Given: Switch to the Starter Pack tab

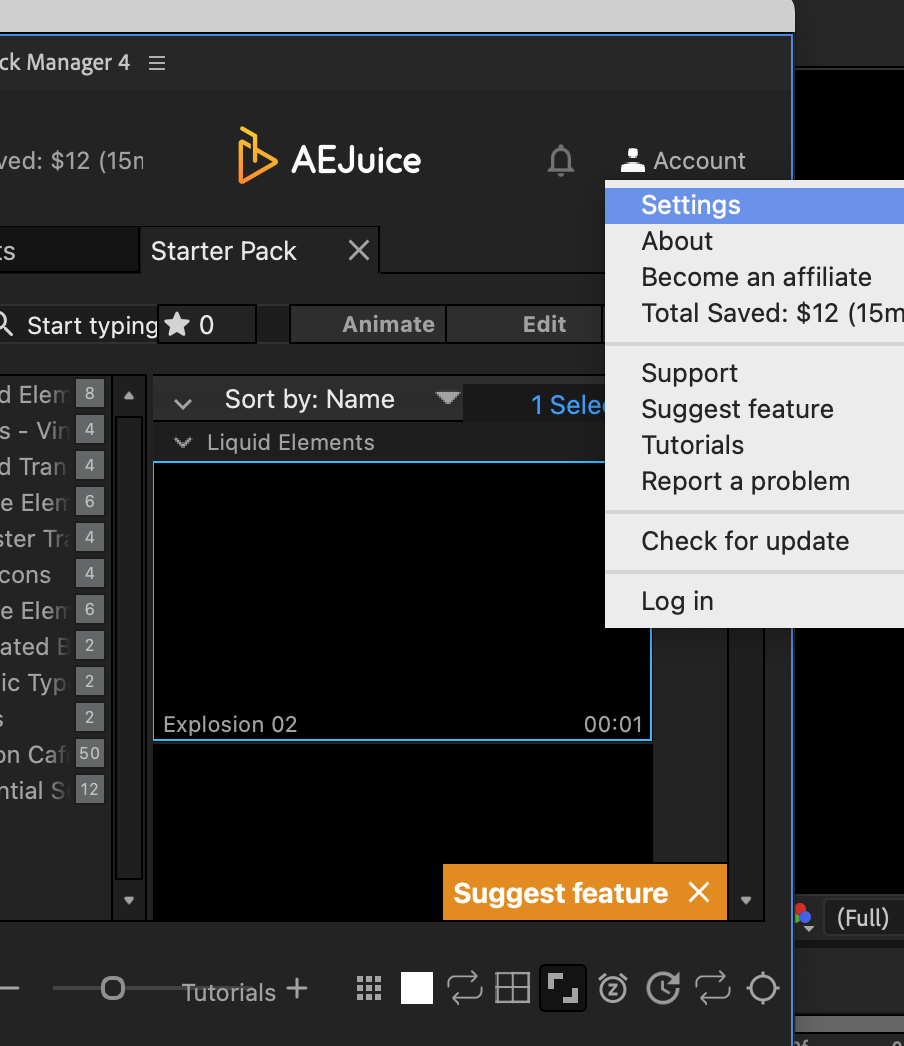Looking at the screenshot, I should (x=224, y=251).
